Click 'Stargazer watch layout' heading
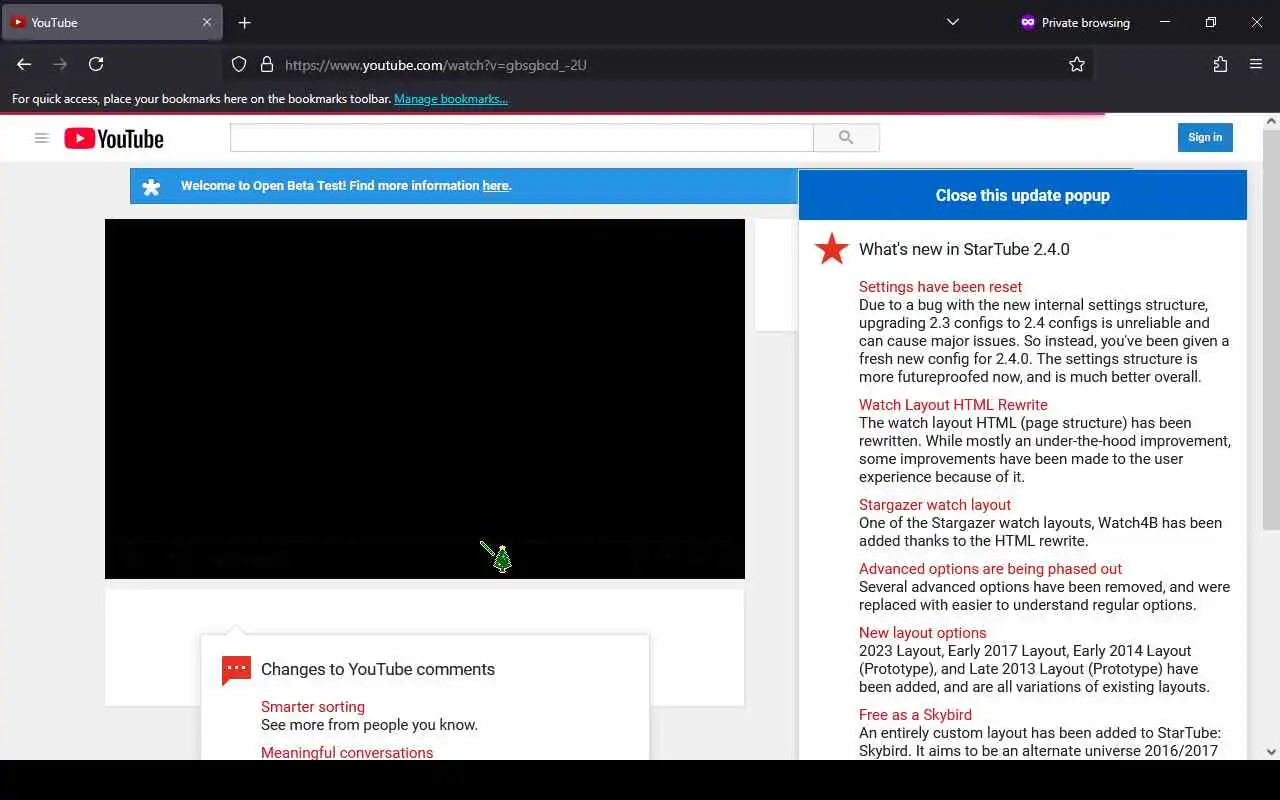1280x800 pixels. pos(935,505)
